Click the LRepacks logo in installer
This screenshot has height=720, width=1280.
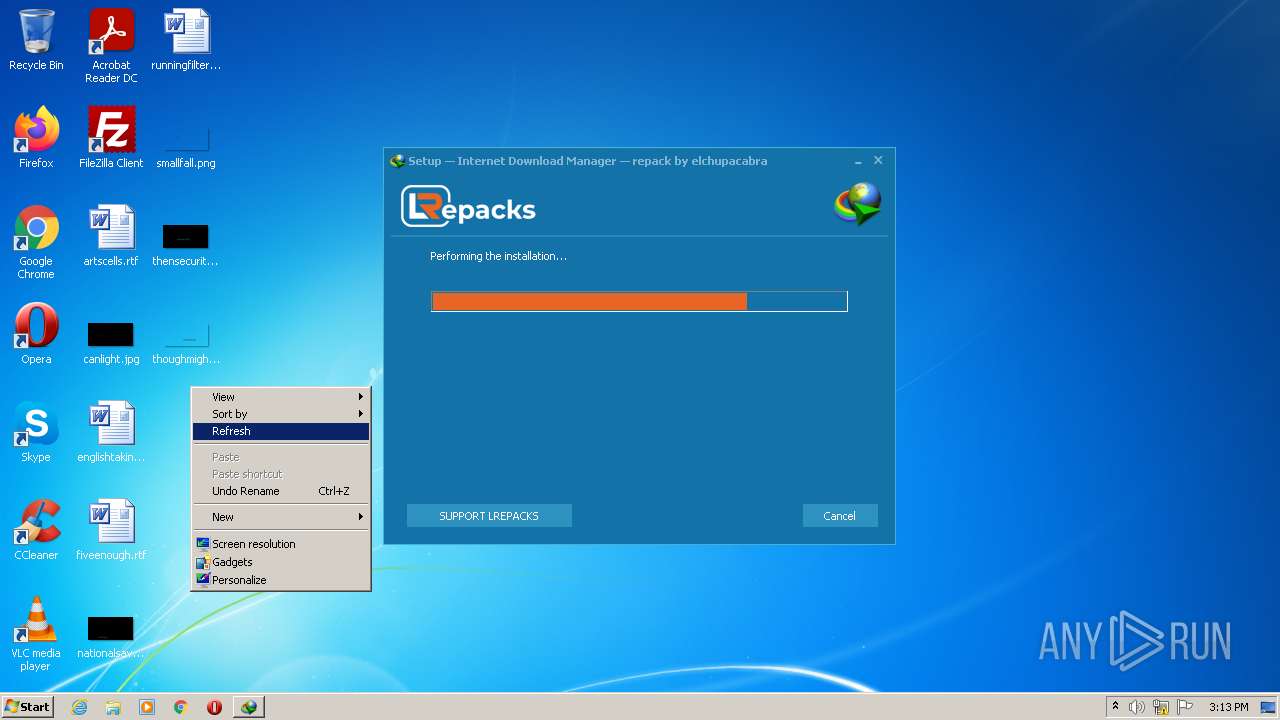click(468, 207)
